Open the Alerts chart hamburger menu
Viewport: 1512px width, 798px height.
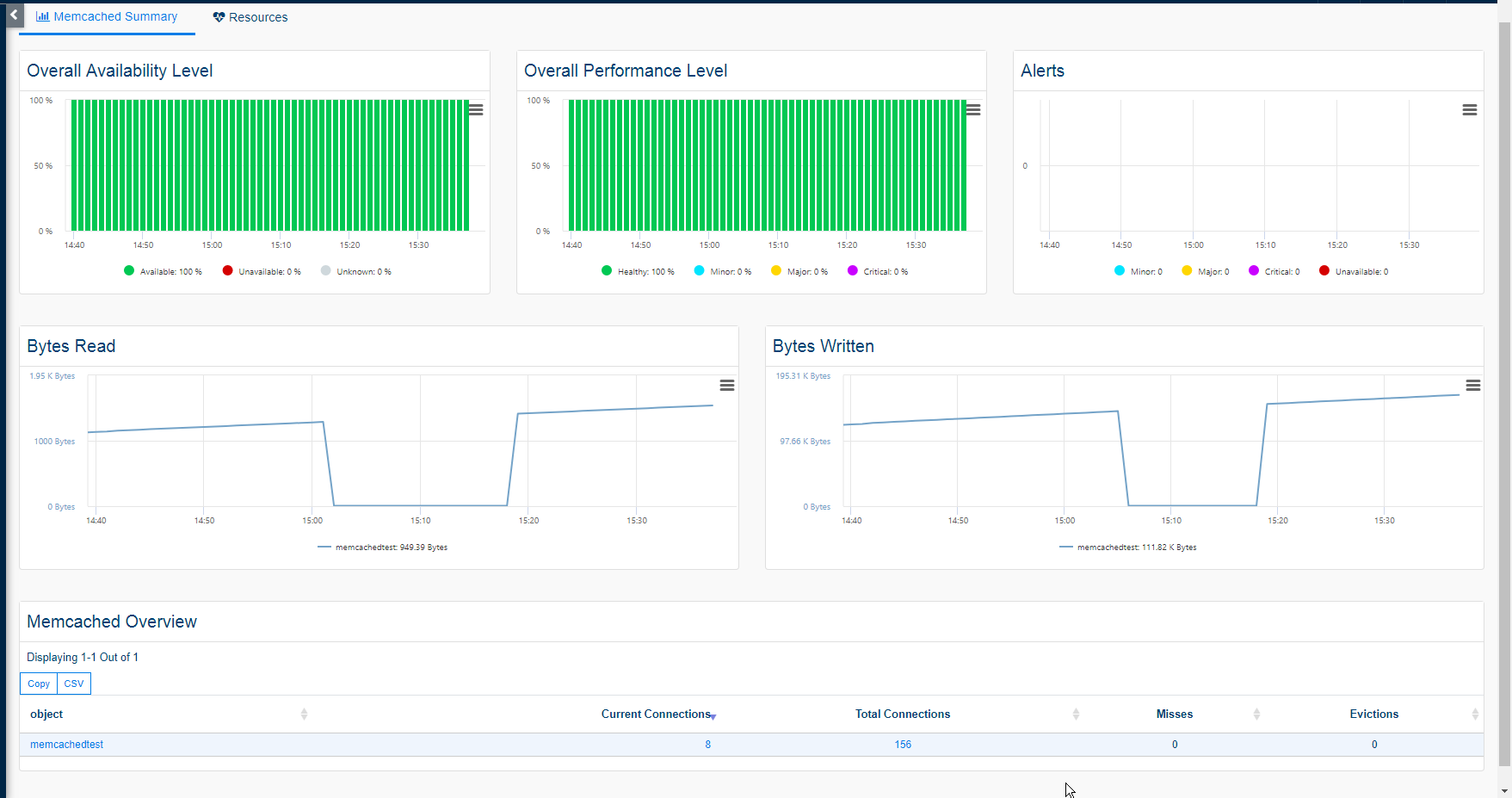(x=1470, y=110)
